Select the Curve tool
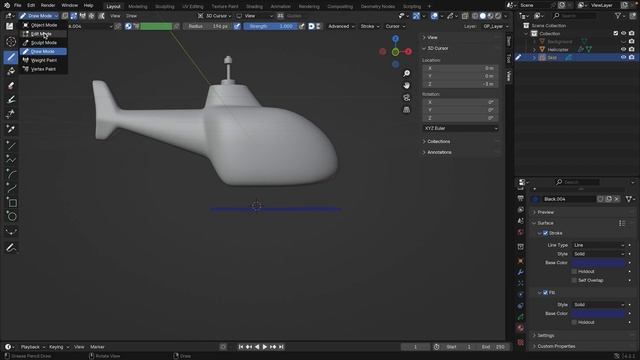 (x=11, y=188)
